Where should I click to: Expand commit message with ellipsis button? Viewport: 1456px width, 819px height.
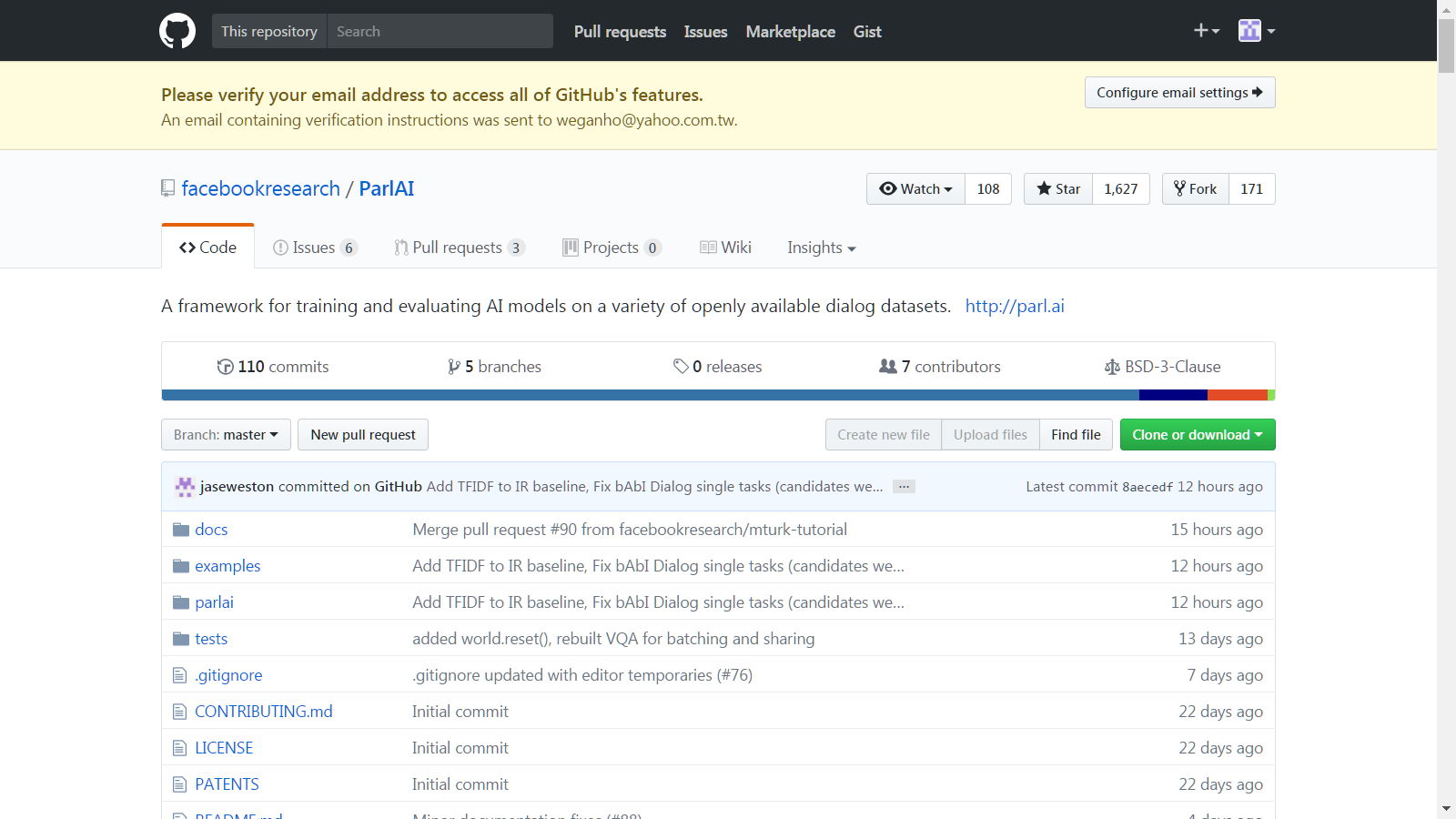(x=904, y=487)
